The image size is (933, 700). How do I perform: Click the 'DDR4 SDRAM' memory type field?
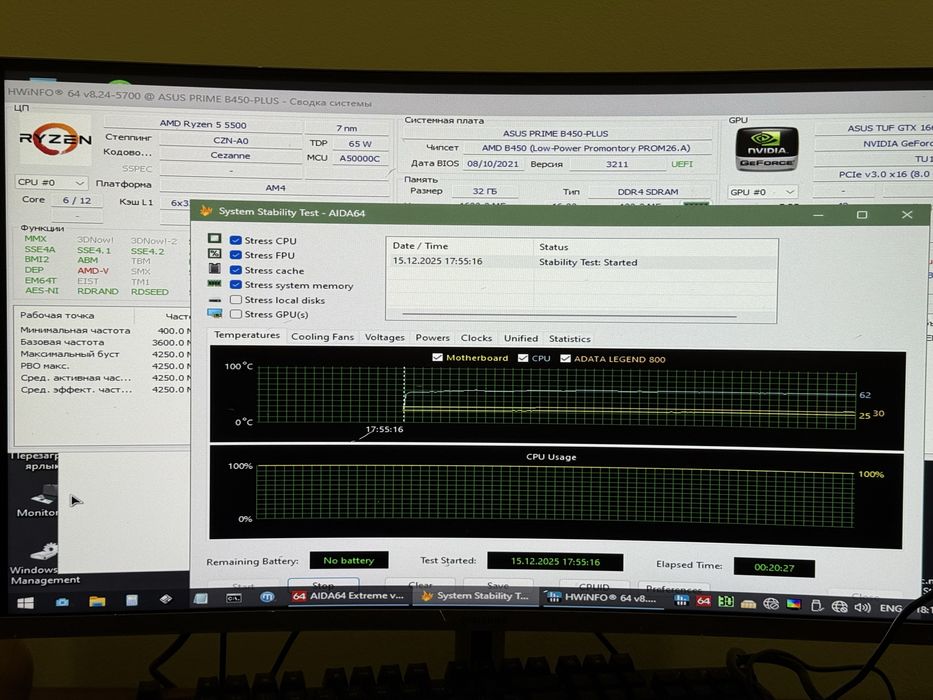(x=648, y=192)
